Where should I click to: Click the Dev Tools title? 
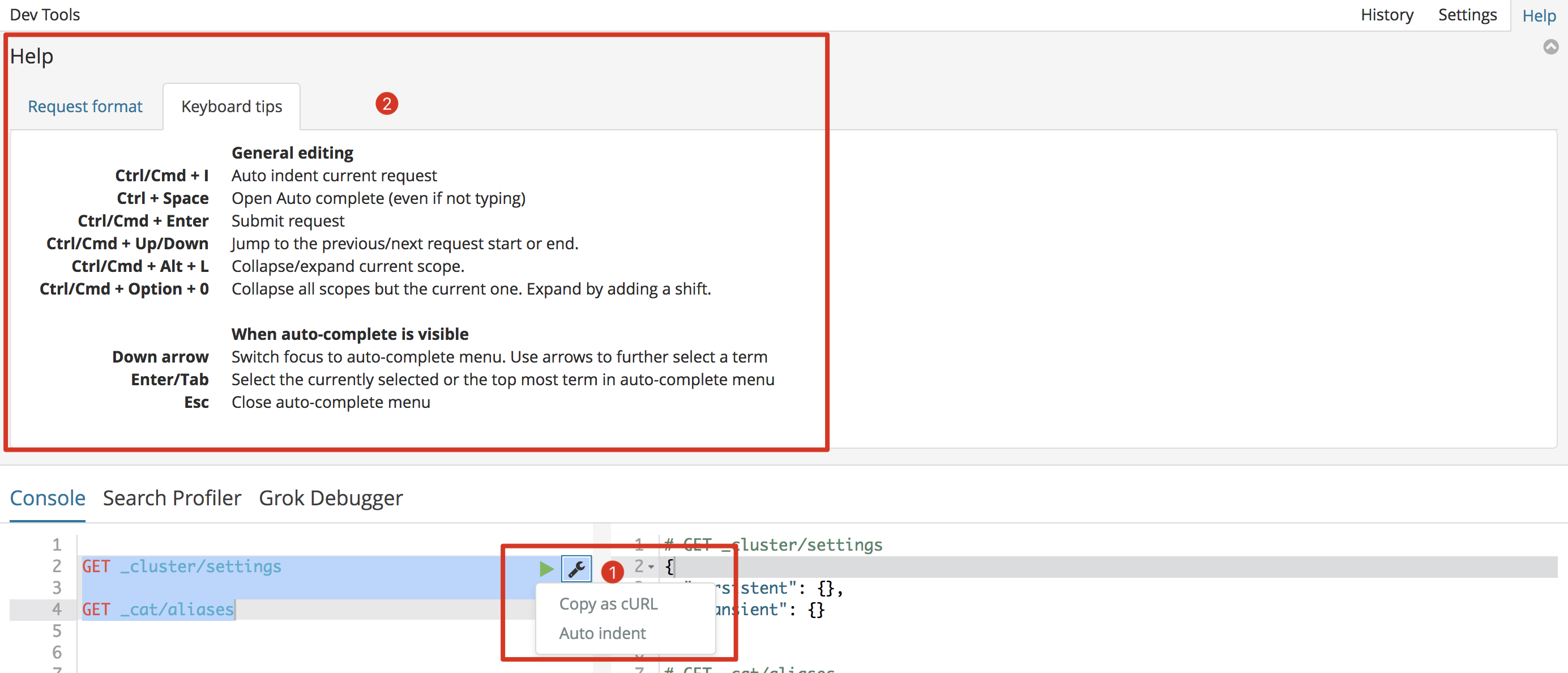pos(44,15)
